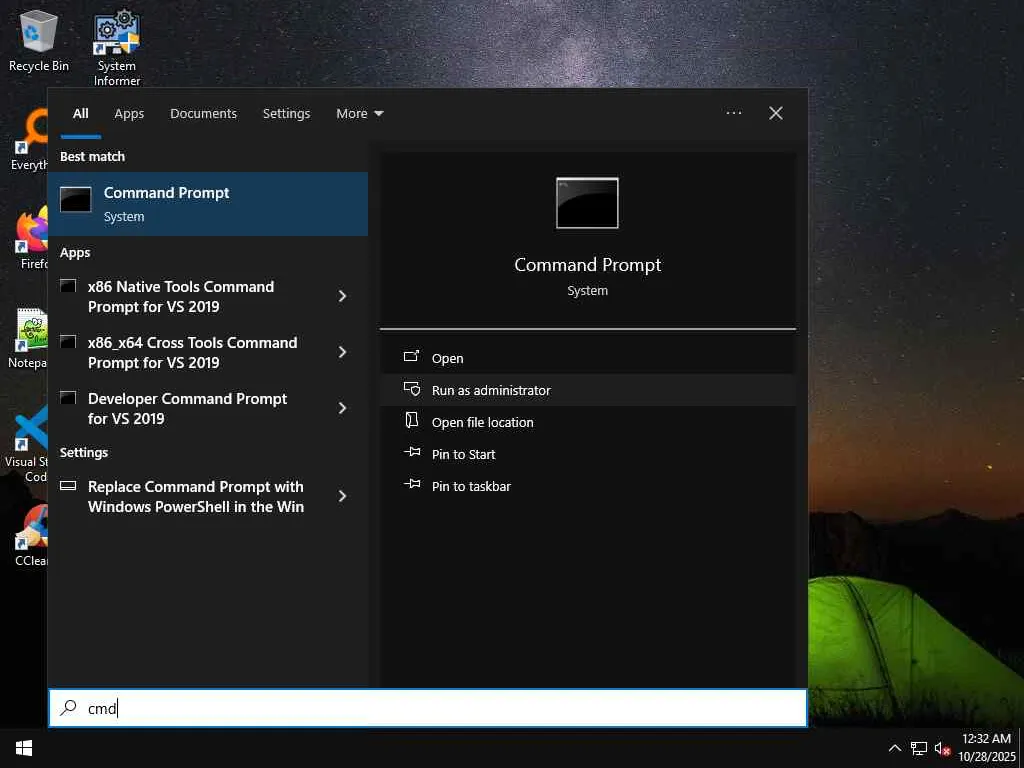Expand Replace Command Prompt setting arrow
The height and width of the screenshot is (768, 1024).
[342, 496]
